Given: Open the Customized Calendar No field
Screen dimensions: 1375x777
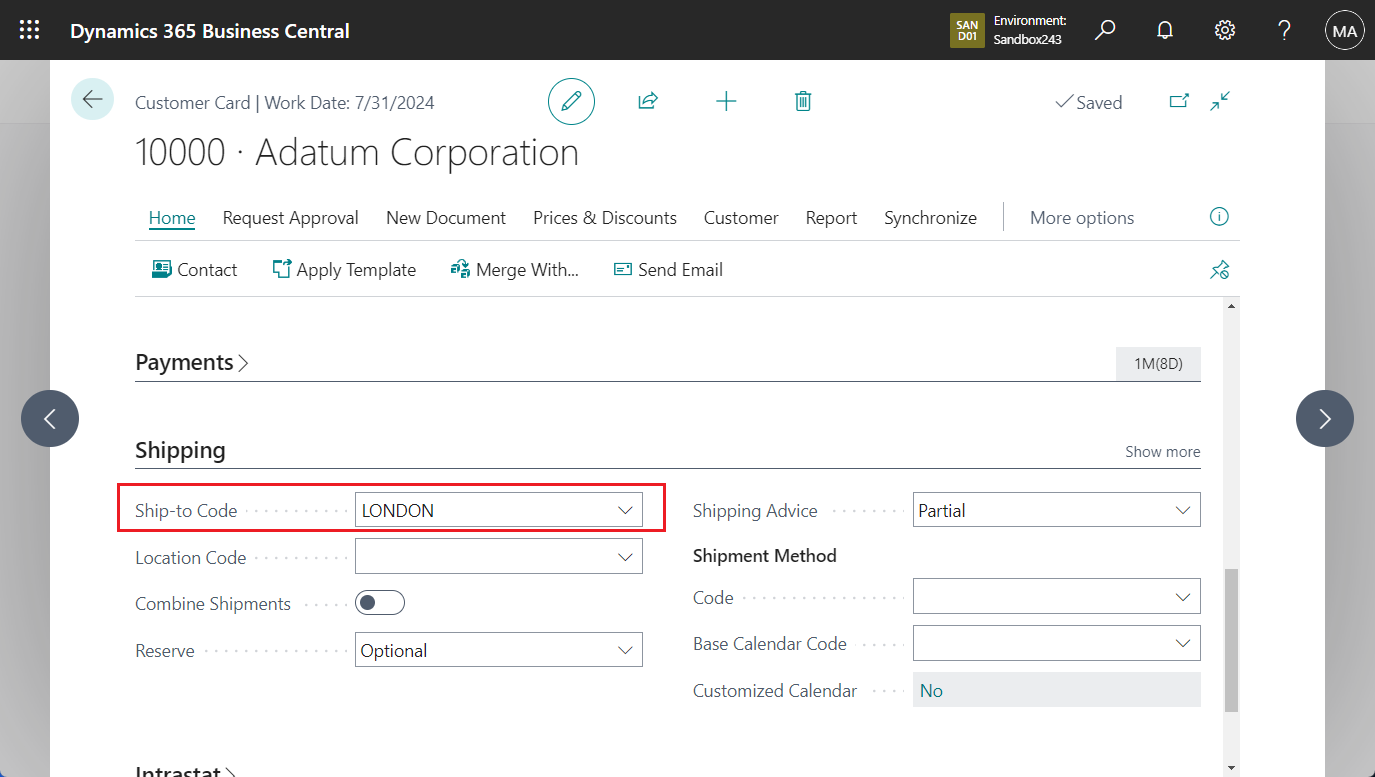Looking at the screenshot, I should [1056, 690].
